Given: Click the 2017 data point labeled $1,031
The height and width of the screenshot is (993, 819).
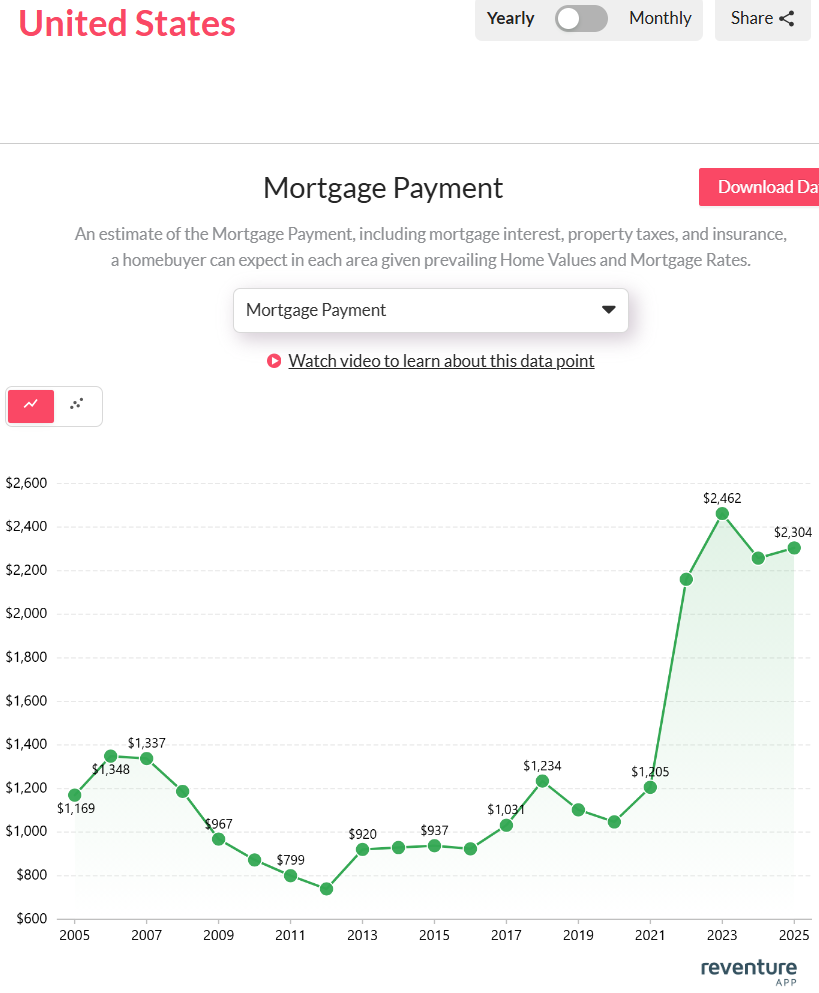Looking at the screenshot, I should (x=506, y=824).
